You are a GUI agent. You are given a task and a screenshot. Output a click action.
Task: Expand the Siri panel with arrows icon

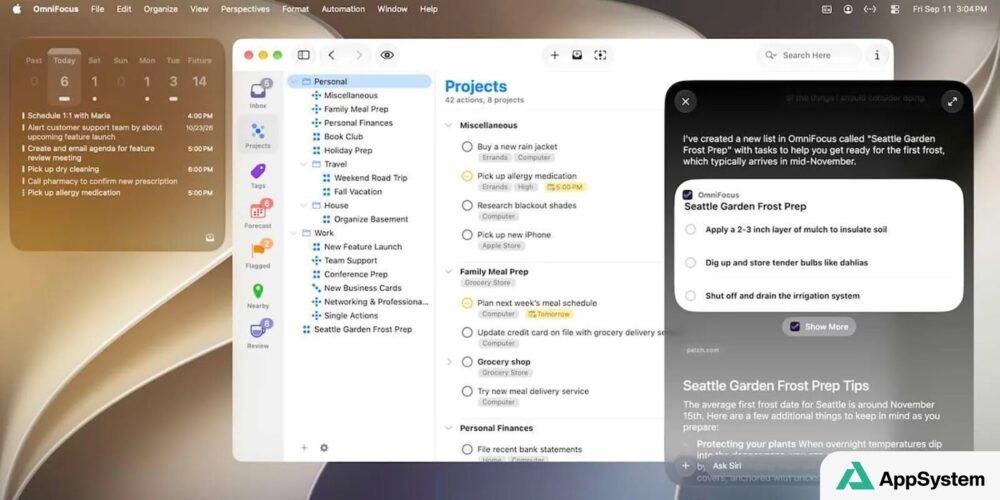[952, 101]
